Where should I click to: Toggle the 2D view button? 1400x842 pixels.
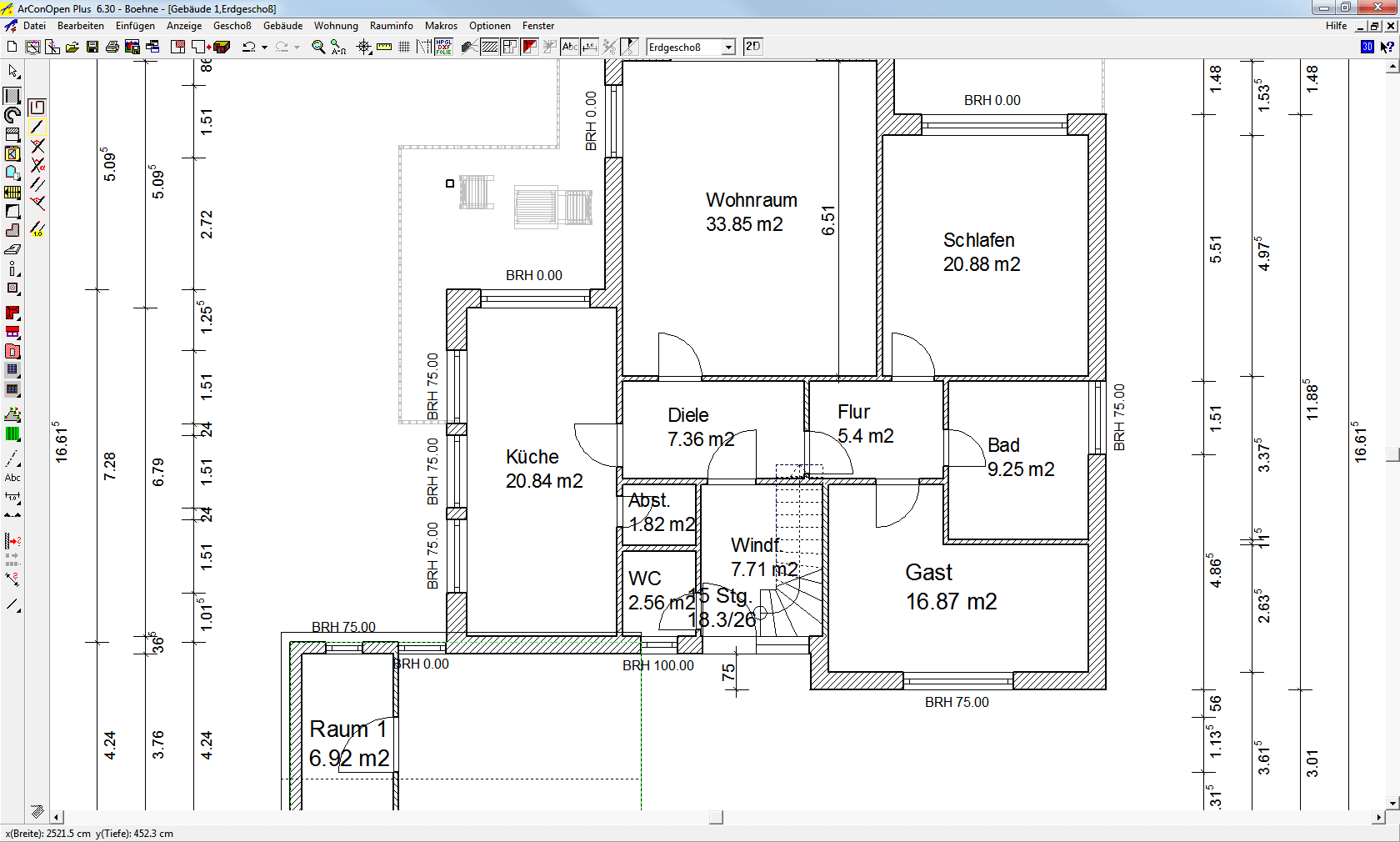pyautogui.click(x=752, y=47)
